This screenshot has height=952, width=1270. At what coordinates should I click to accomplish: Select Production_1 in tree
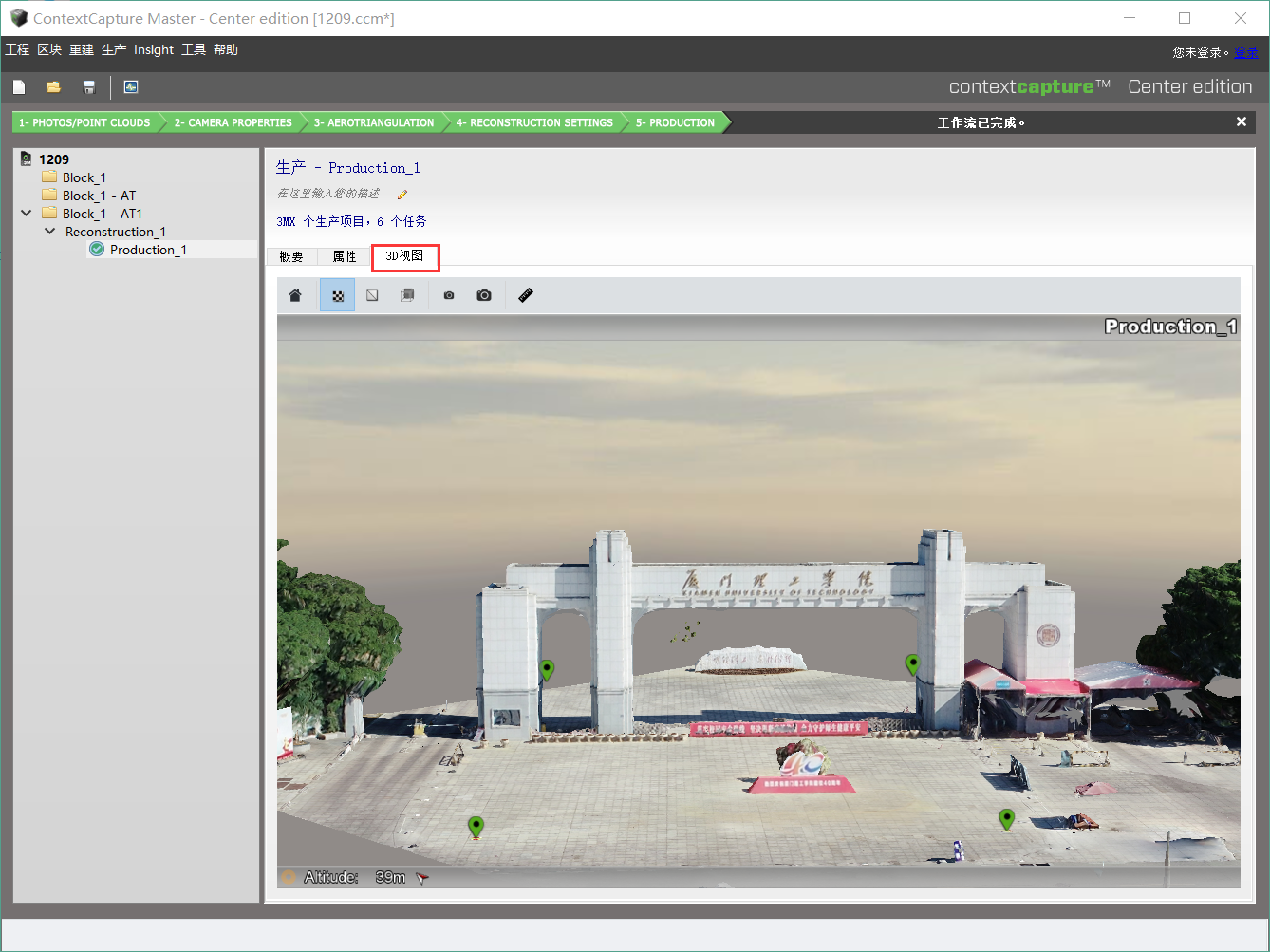click(148, 250)
